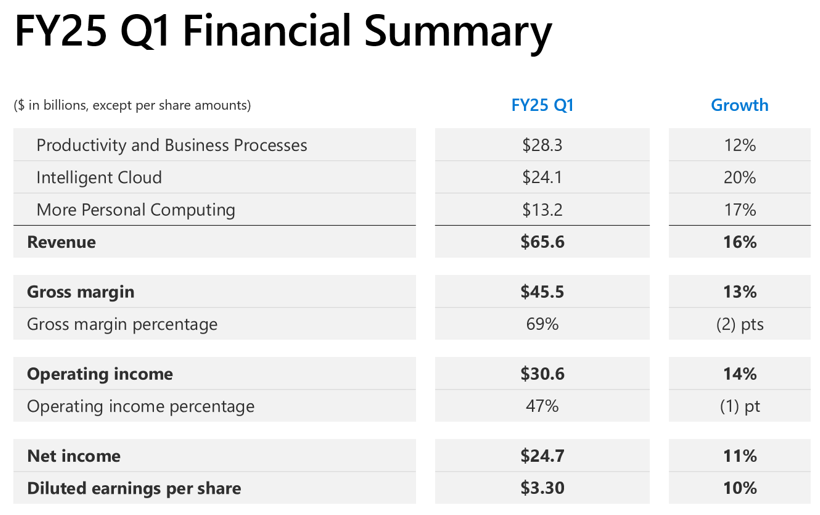This screenshot has width=820, height=515.
Task: Select the bold Revenue row label
Action: [x=61, y=242]
